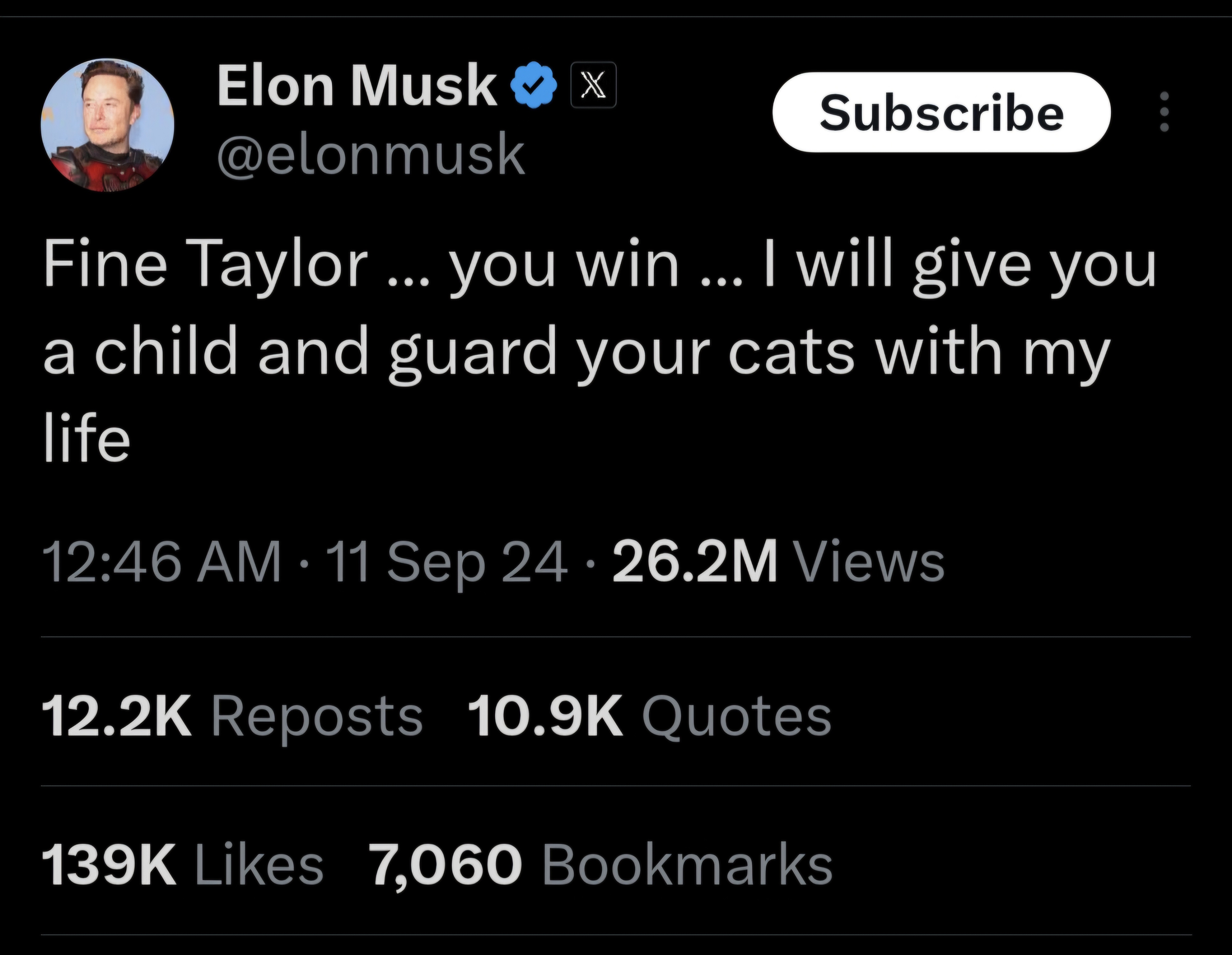Viewport: 1232px width, 955px height.
Task: Click the Elon Musk display name
Action: click(356, 85)
